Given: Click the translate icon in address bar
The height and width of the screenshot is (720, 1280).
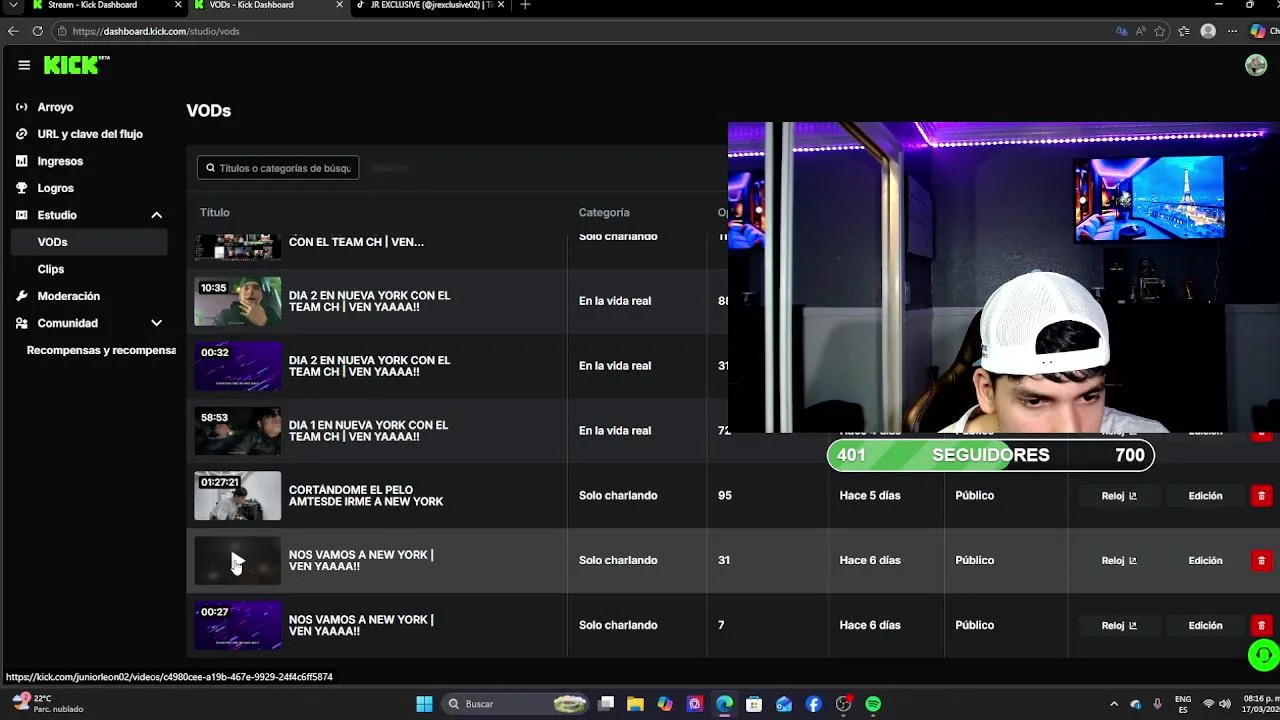Looking at the screenshot, I should coord(1121,31).
